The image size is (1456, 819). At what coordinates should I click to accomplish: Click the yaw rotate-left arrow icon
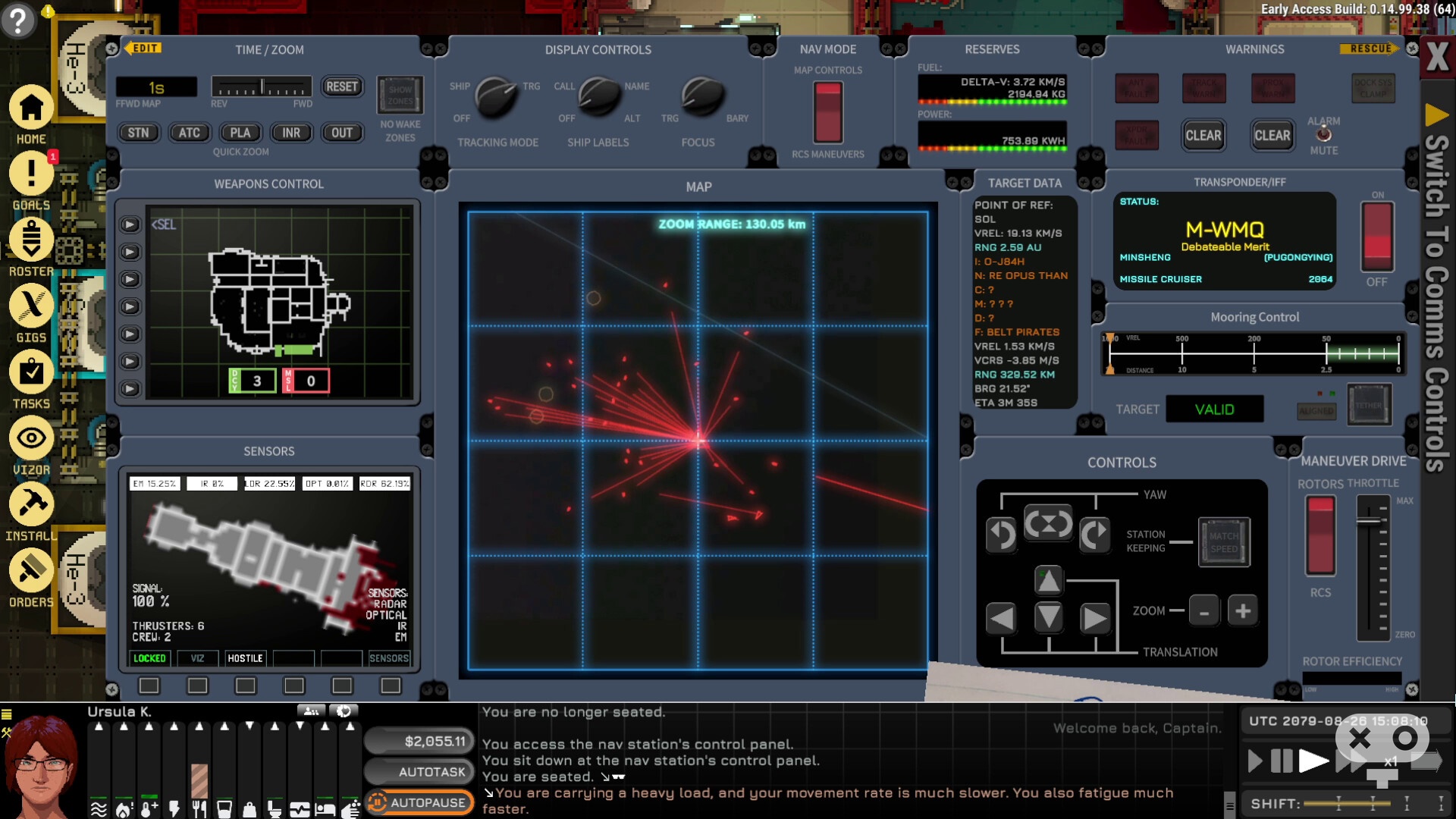1001,535
